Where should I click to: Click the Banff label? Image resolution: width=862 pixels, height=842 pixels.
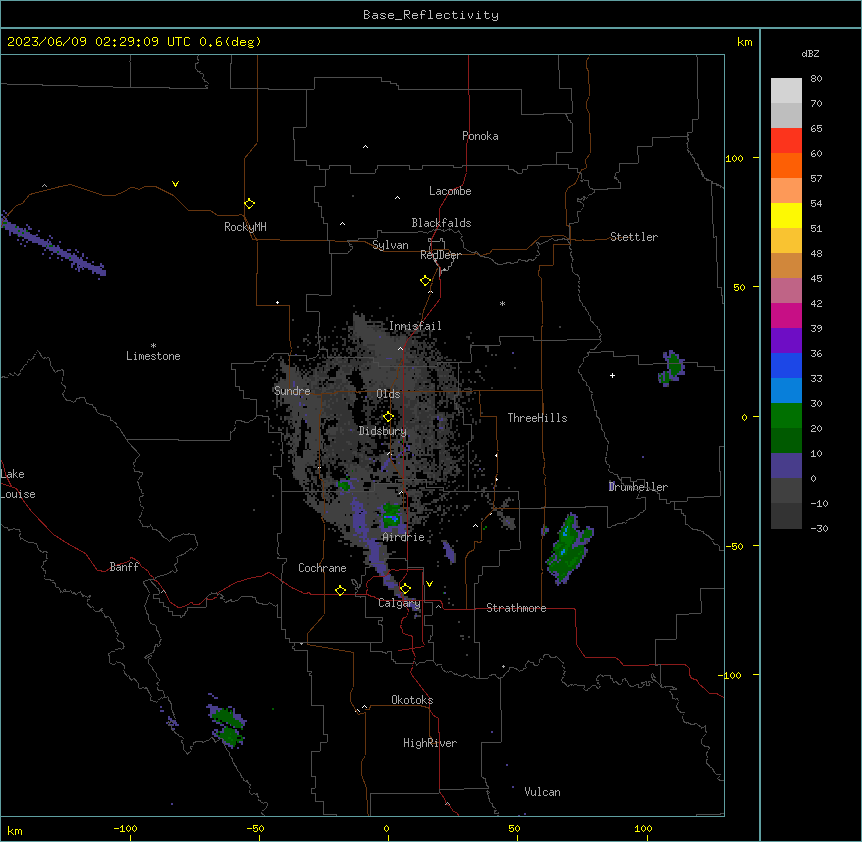124,567
